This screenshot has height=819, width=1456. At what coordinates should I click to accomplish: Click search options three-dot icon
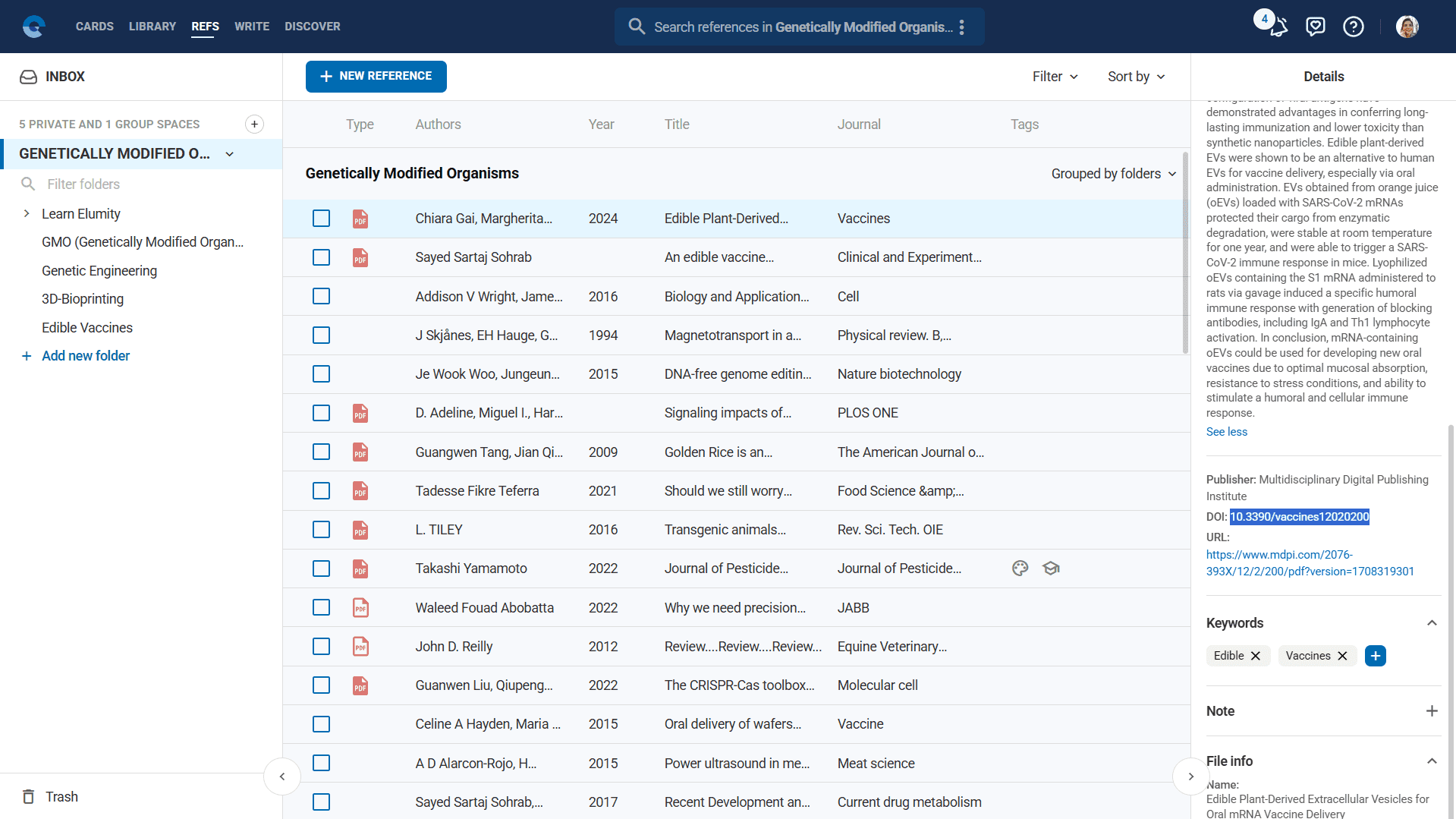pyautogui.click(x=961, y=27)
